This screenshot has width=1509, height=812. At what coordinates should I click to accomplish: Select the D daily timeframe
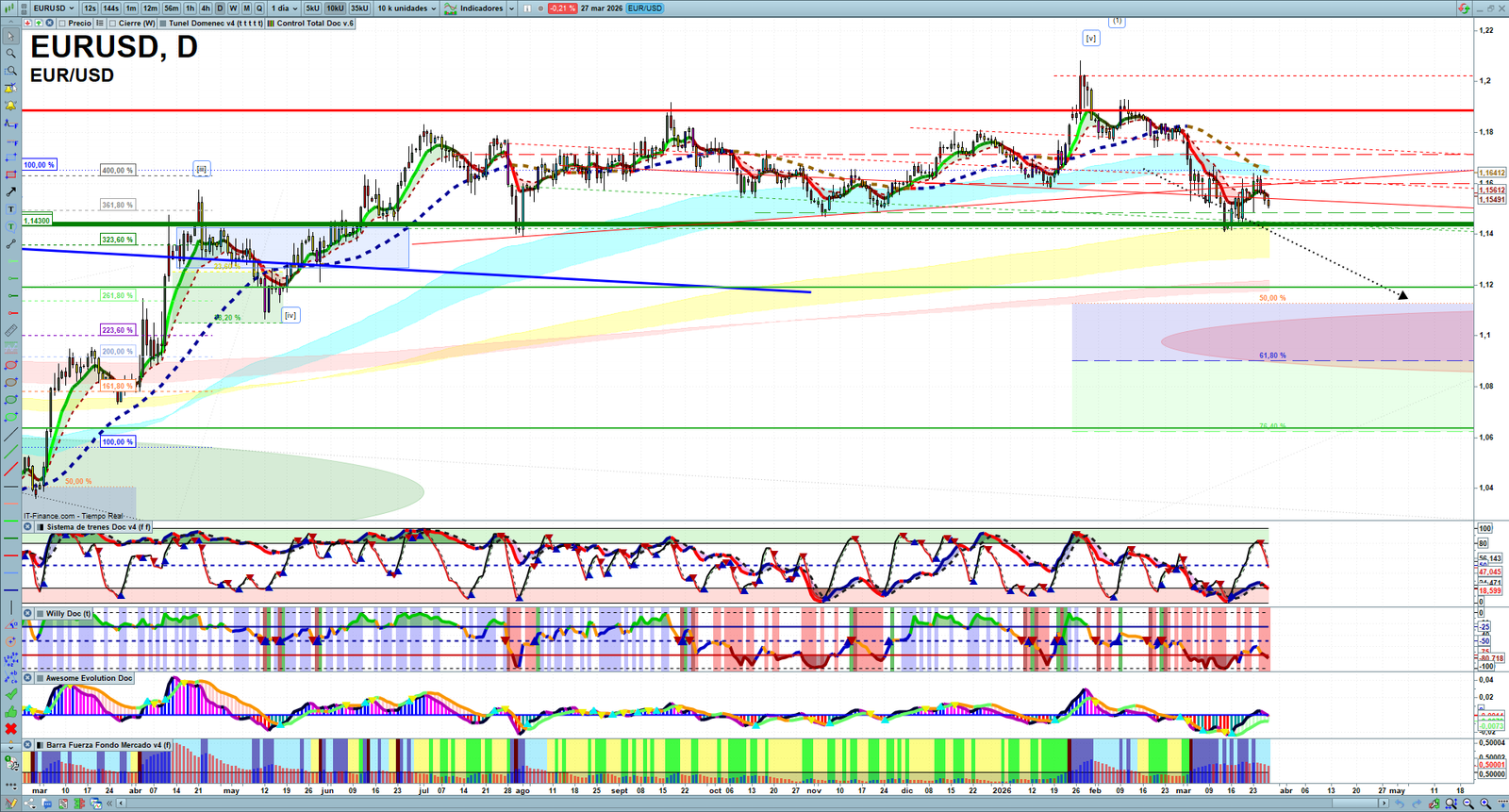220,8
